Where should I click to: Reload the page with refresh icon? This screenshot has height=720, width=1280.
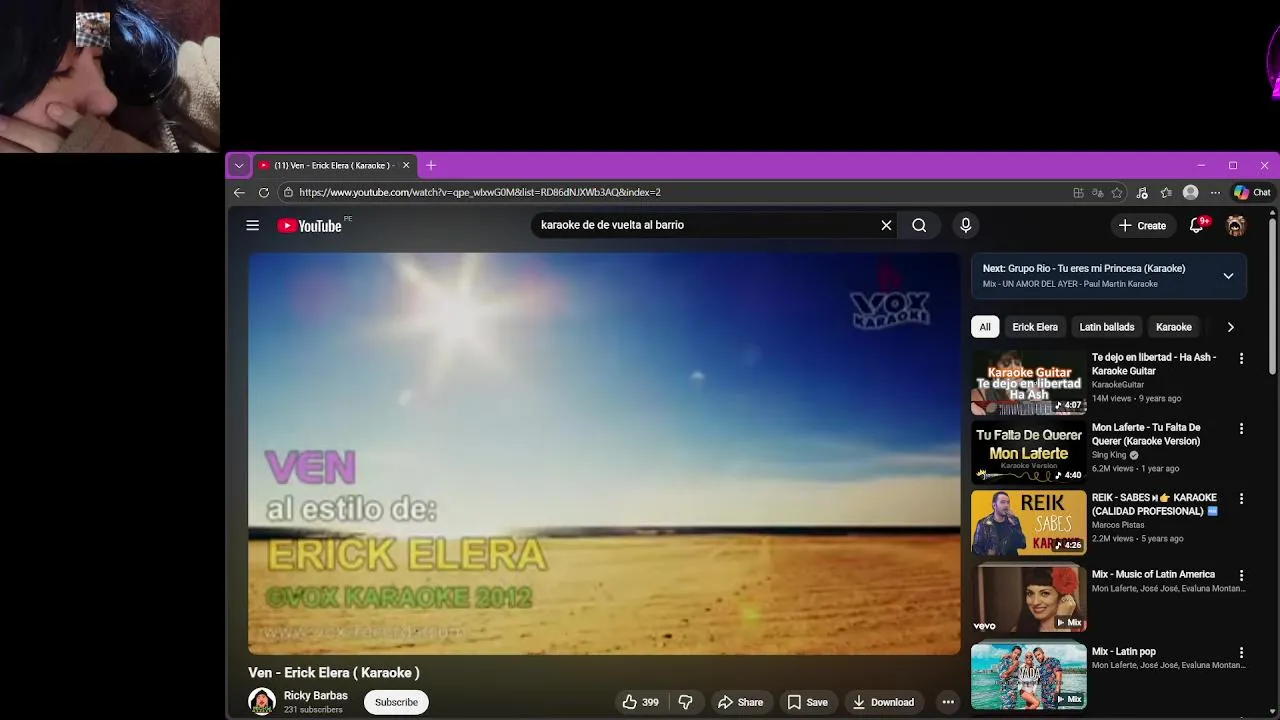tap(264, 192)
